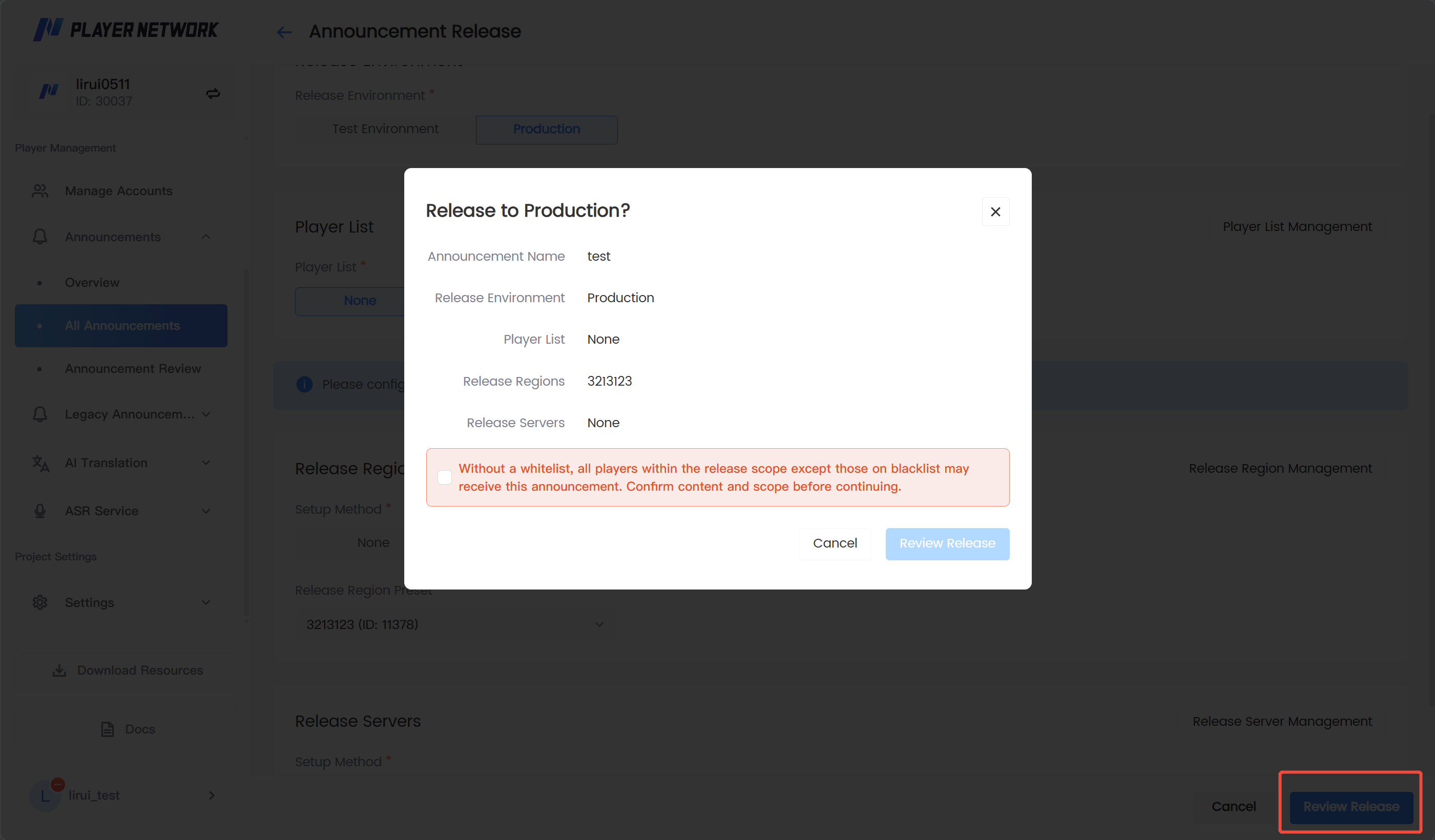This screenshot has width=1435, height=840.
Task: Click the Release Regions value "3213123"
Action: [609, 381]
